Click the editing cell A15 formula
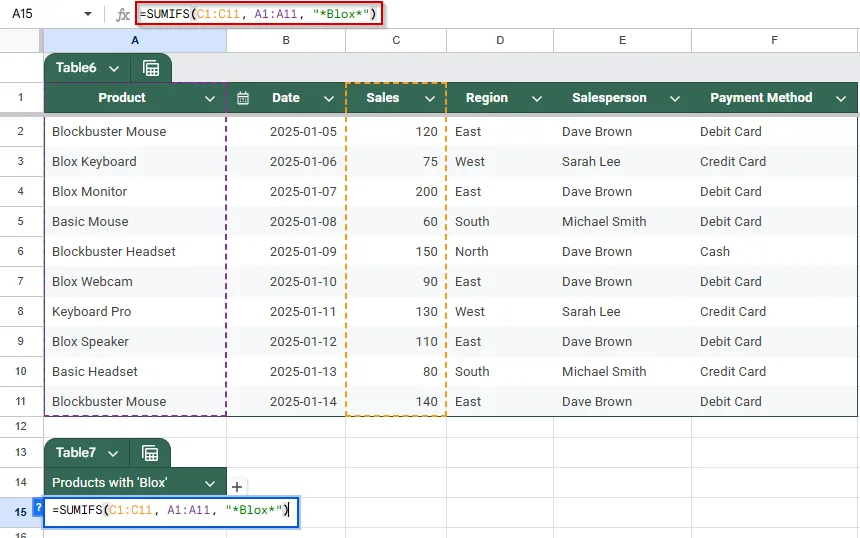Viewport: 860px width, 538px height. [171, 511]
